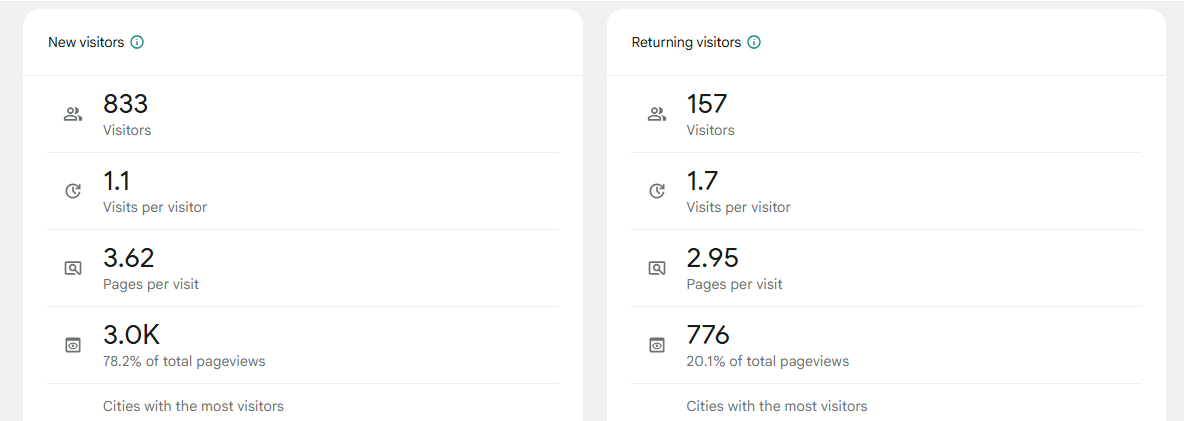The height and width of the screenshot is (421, 1184).
Task: Click the people icon next to 833 Visitors
Action: (x=73, y=114)
